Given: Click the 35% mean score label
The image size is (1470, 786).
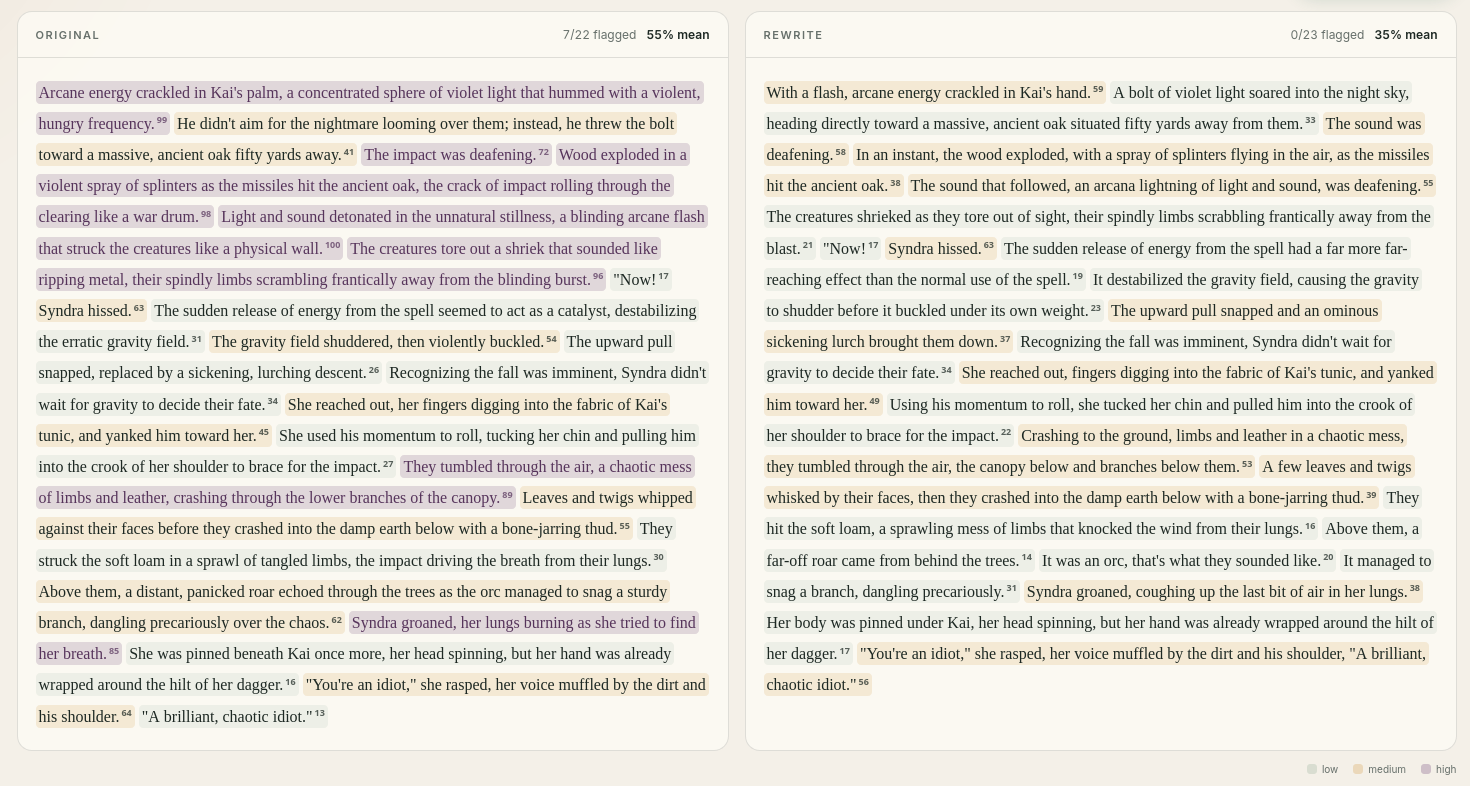Looking at the screenshot, I should click(1406, 35).
